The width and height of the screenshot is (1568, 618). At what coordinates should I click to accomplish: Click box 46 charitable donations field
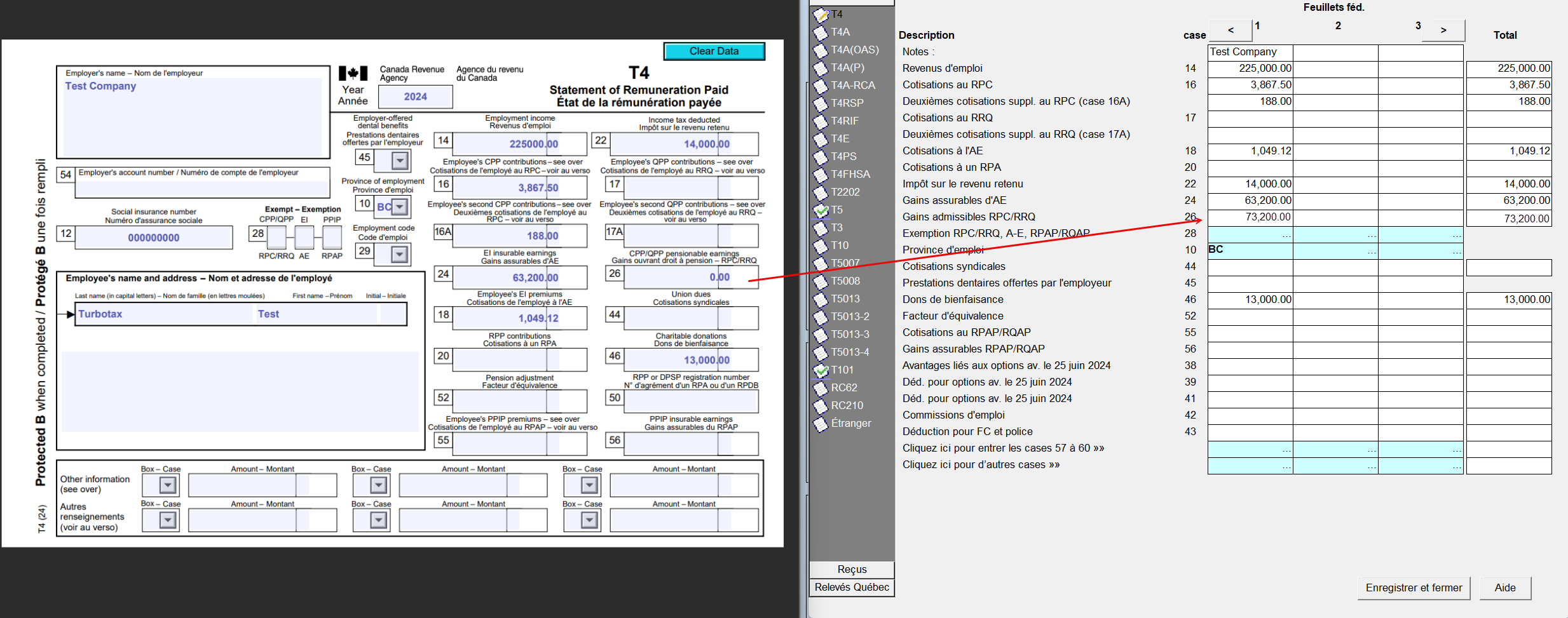coord(691,360)
